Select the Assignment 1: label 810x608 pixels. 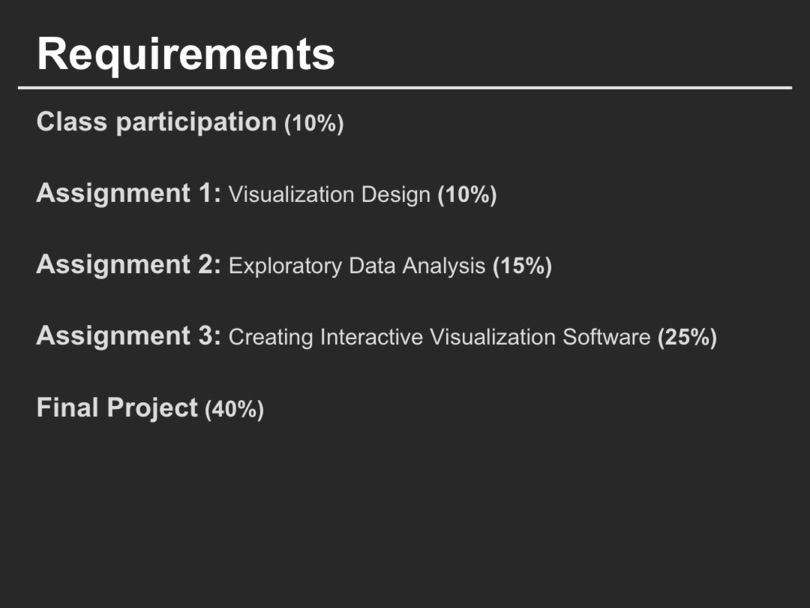[128, 194]
